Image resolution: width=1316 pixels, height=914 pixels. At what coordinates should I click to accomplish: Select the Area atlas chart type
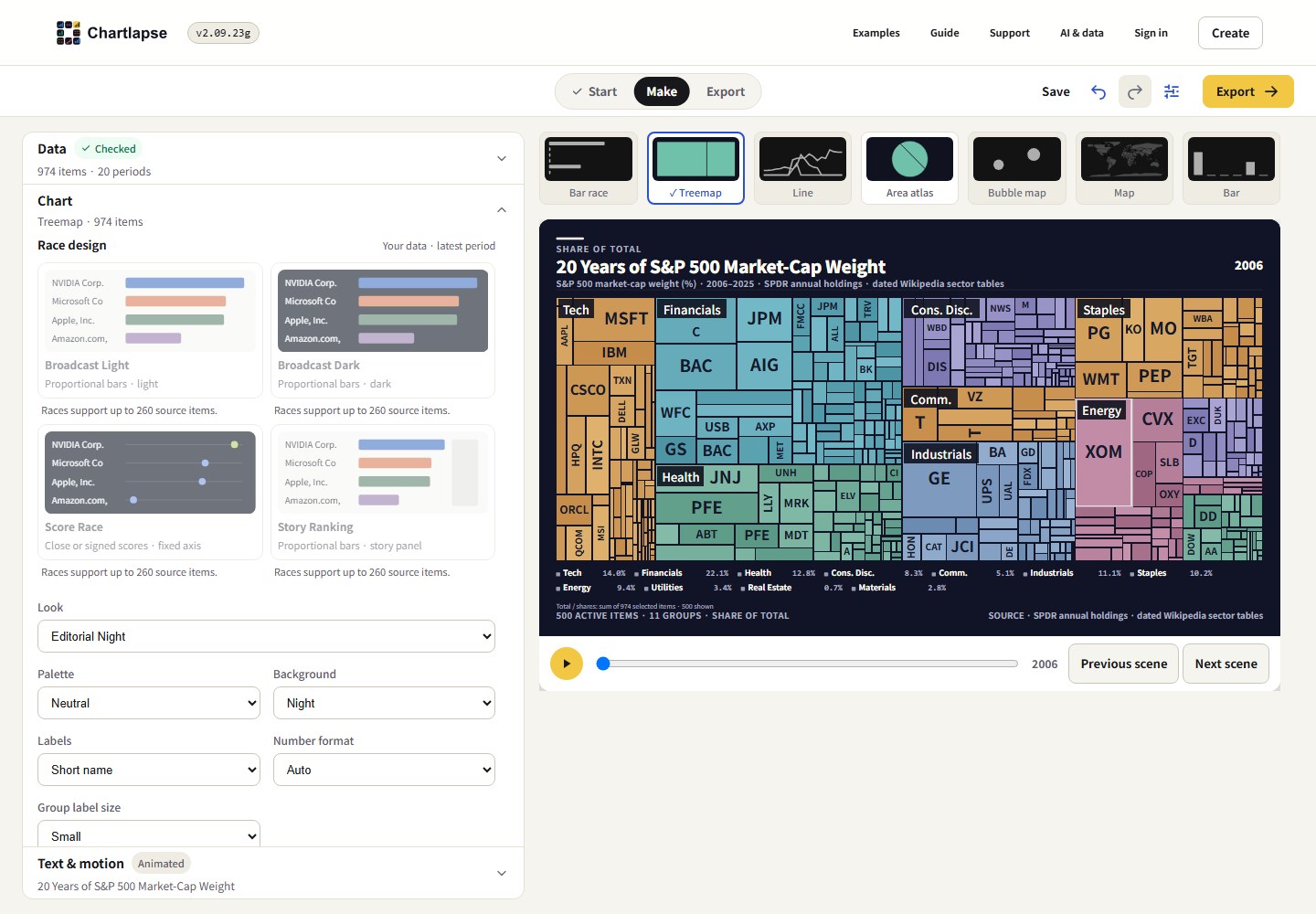pyautogui.click(x=909, y=168)
